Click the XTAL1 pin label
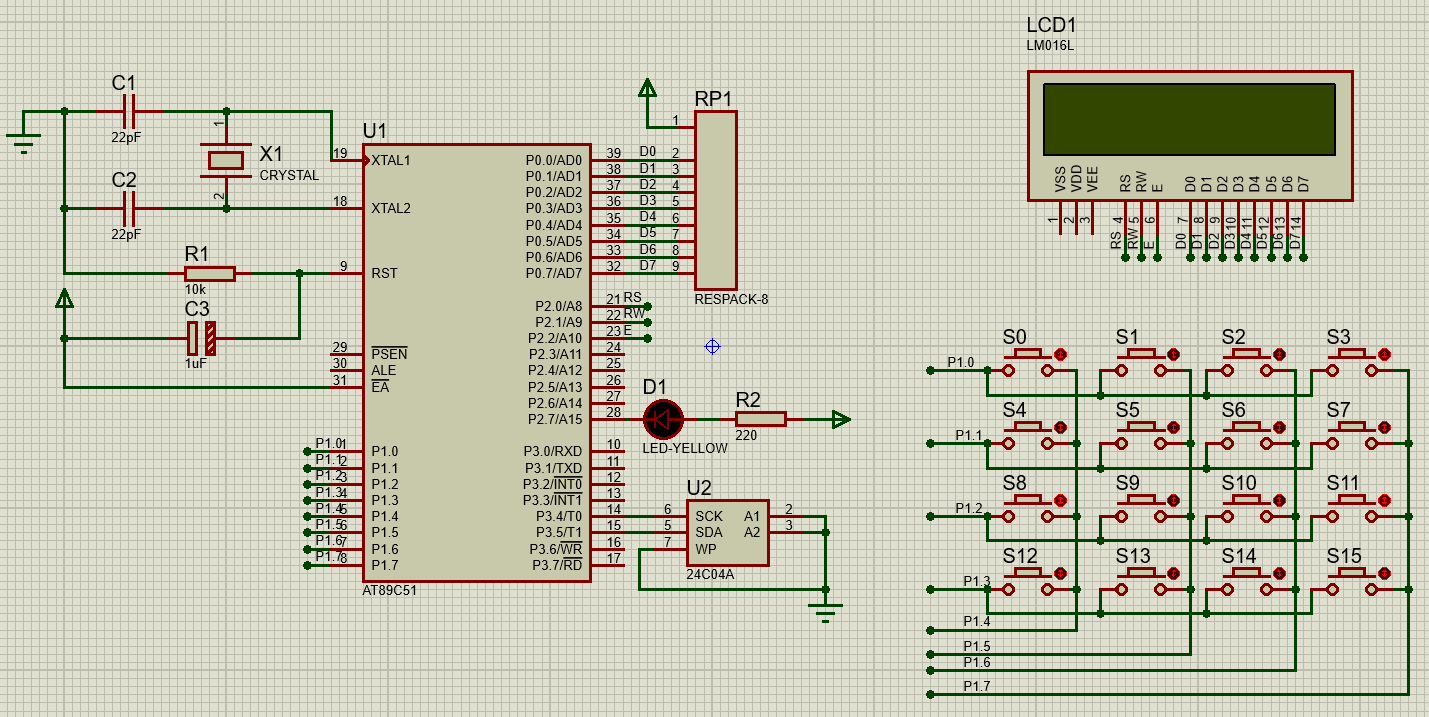 [391, 160]
